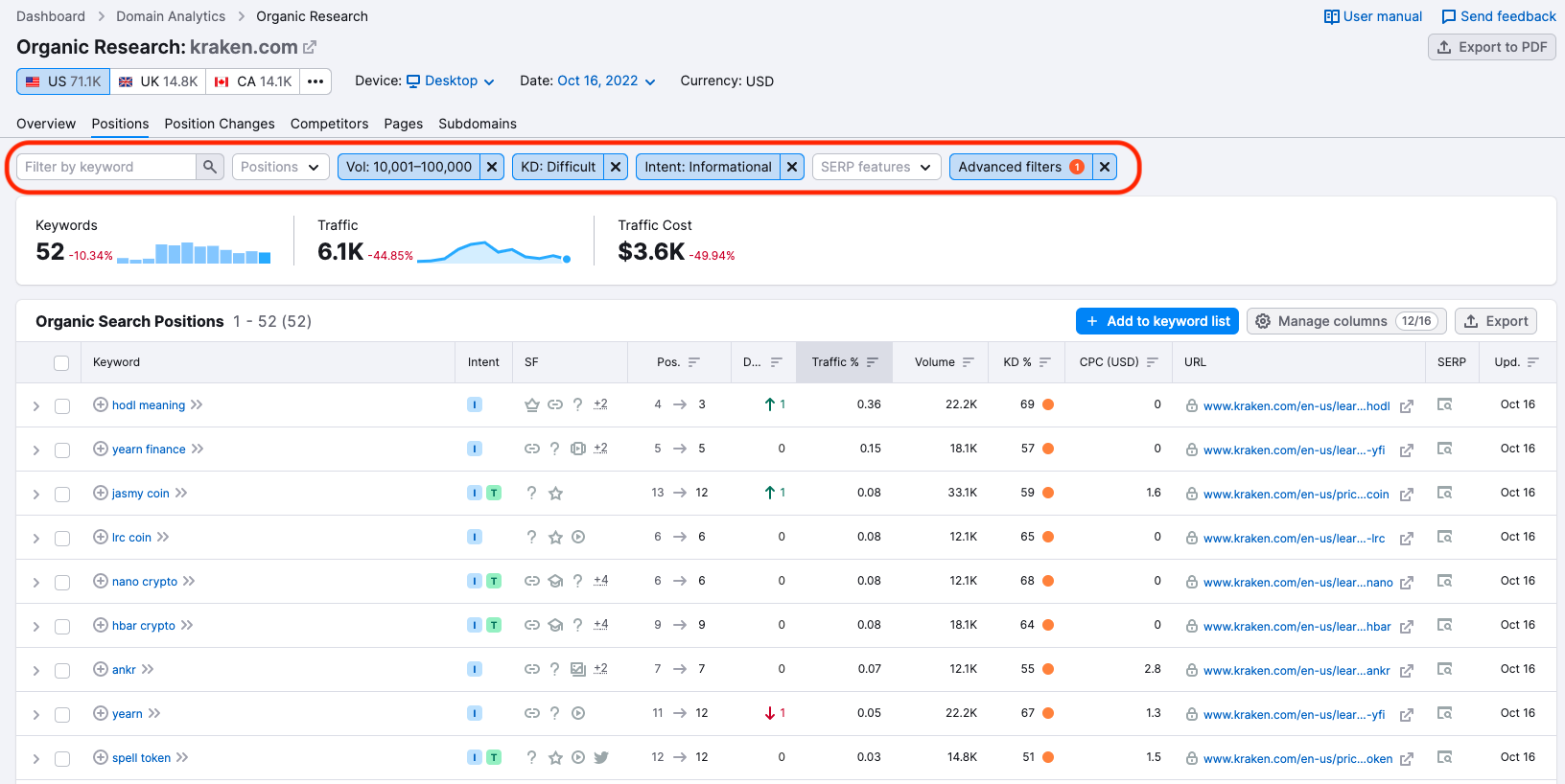Open Manage columns 12/16

(1346, 321)
